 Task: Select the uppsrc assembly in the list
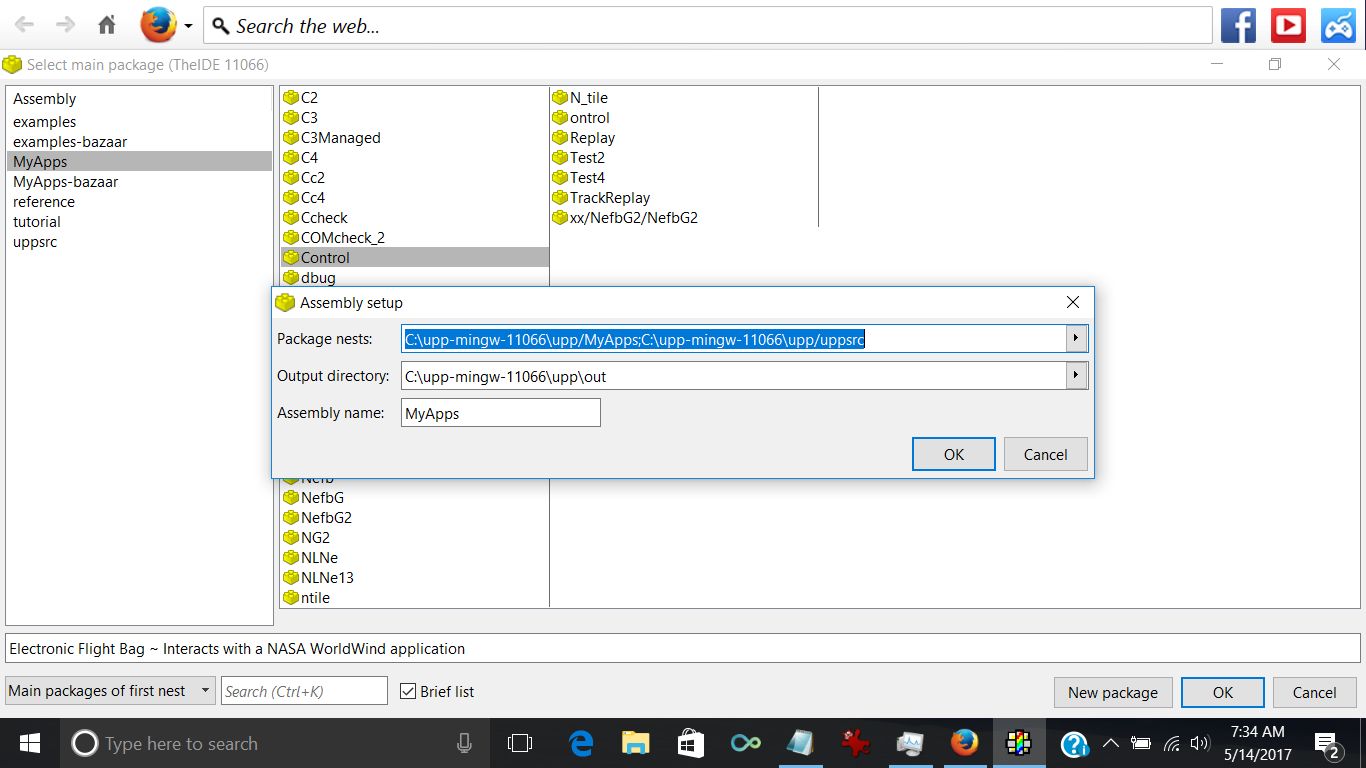pyautogui.click(x=35, y=242)
